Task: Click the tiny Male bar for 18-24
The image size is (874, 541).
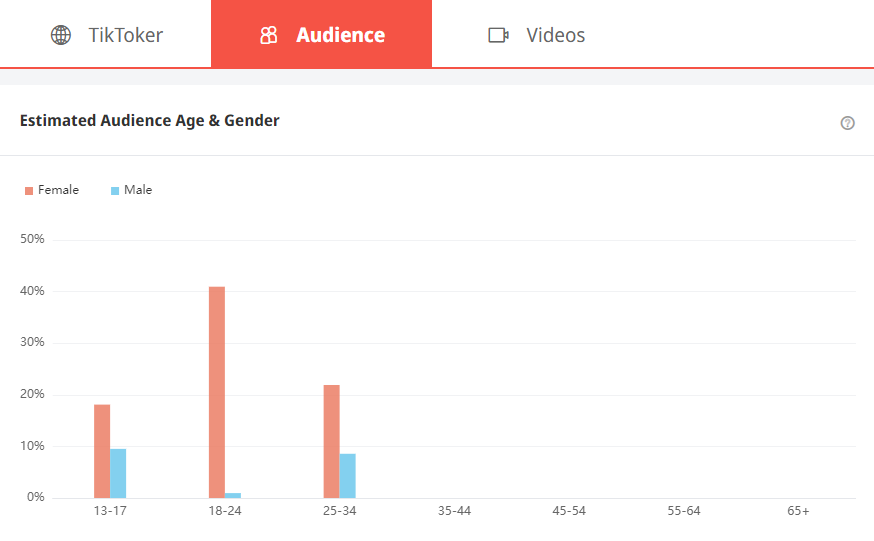Action: [233, 495]
